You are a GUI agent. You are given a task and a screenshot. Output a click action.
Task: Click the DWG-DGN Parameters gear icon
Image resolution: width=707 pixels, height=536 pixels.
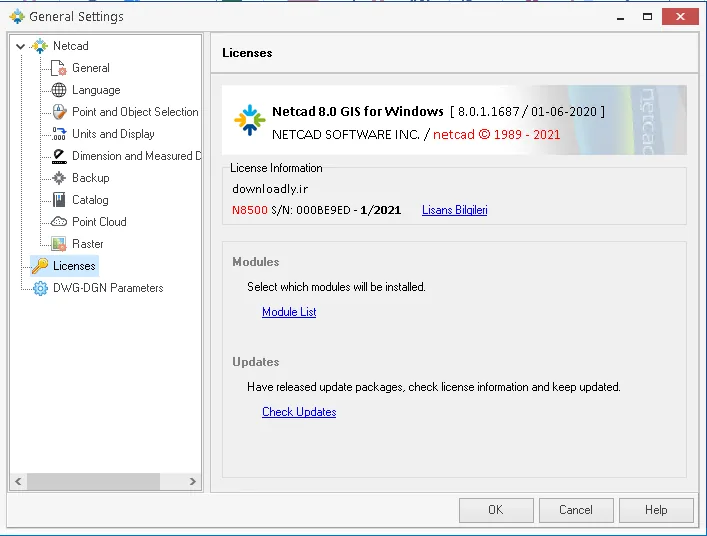40,288
